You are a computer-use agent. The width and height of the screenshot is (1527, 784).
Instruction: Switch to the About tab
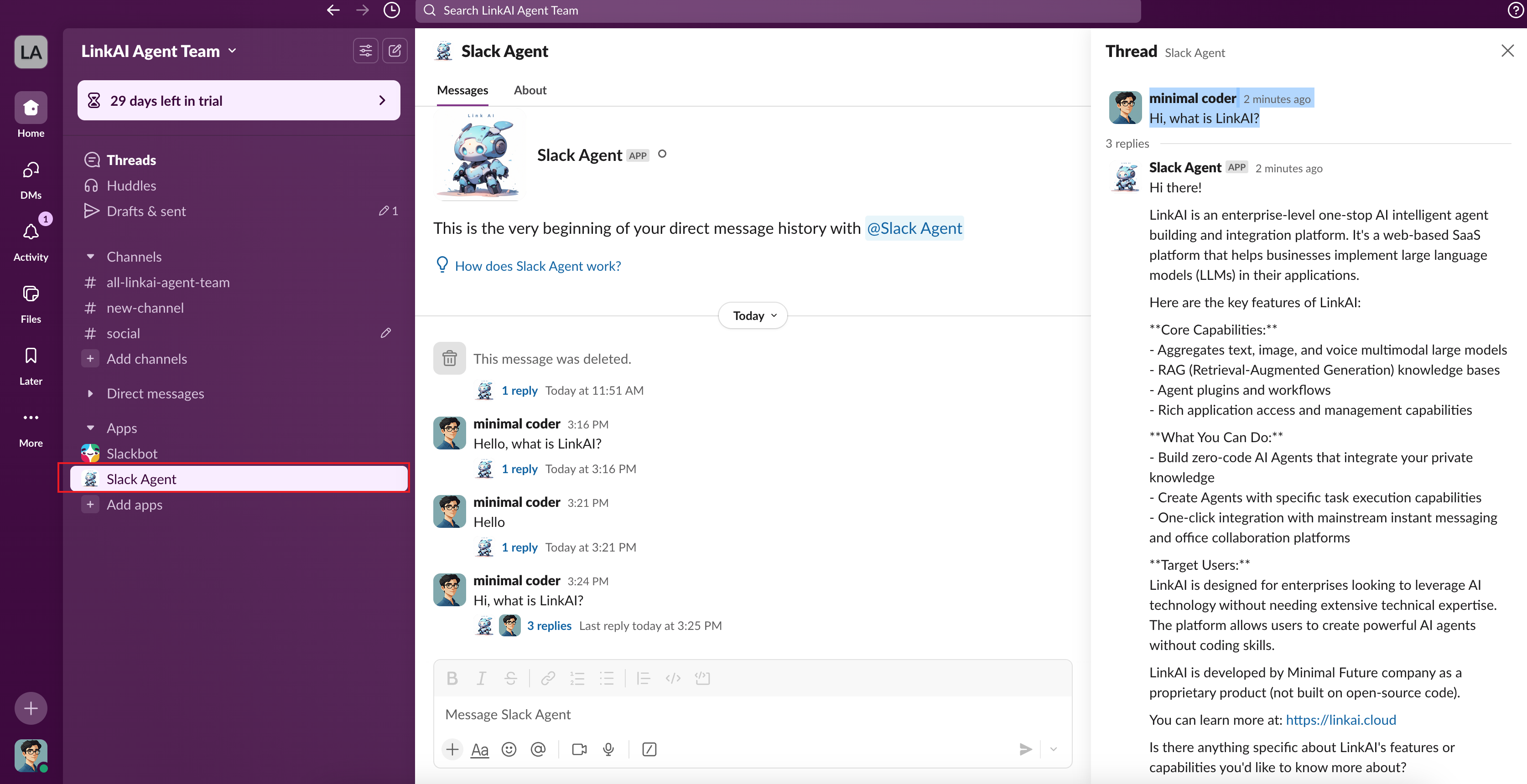[530, 90]
